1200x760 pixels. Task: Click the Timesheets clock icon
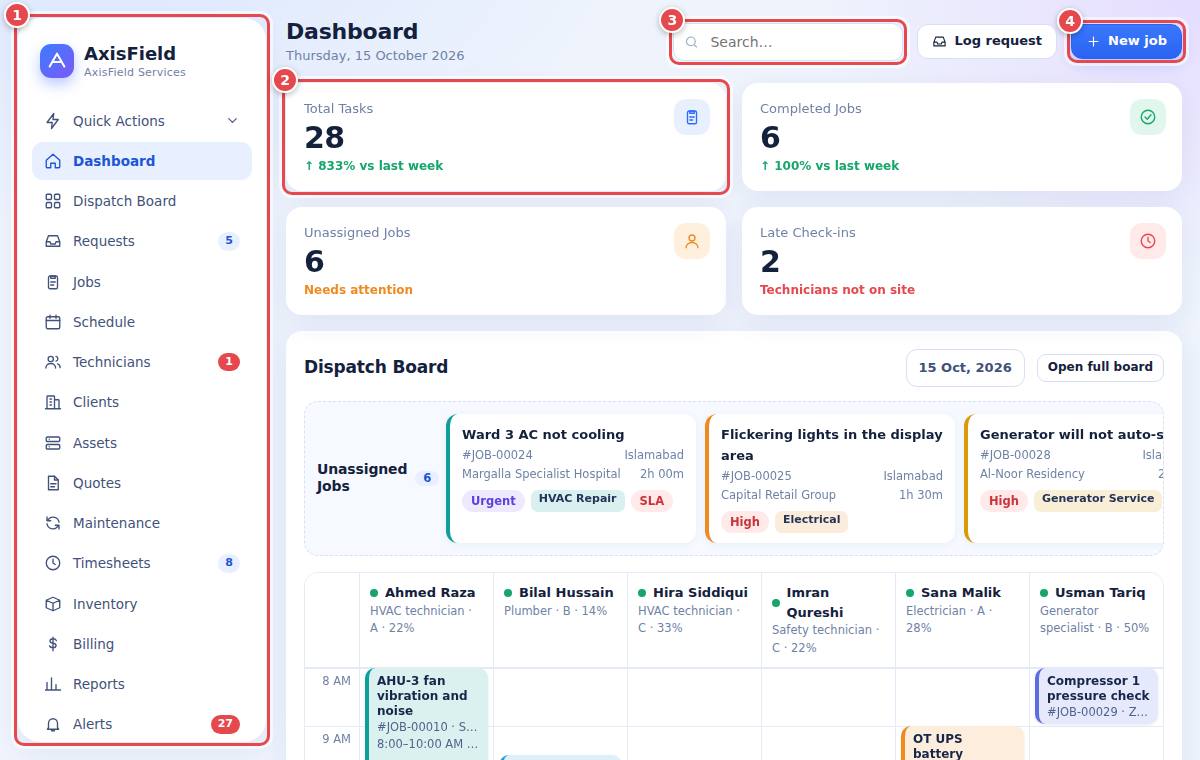pyautogui.click(x=53, y=563)
